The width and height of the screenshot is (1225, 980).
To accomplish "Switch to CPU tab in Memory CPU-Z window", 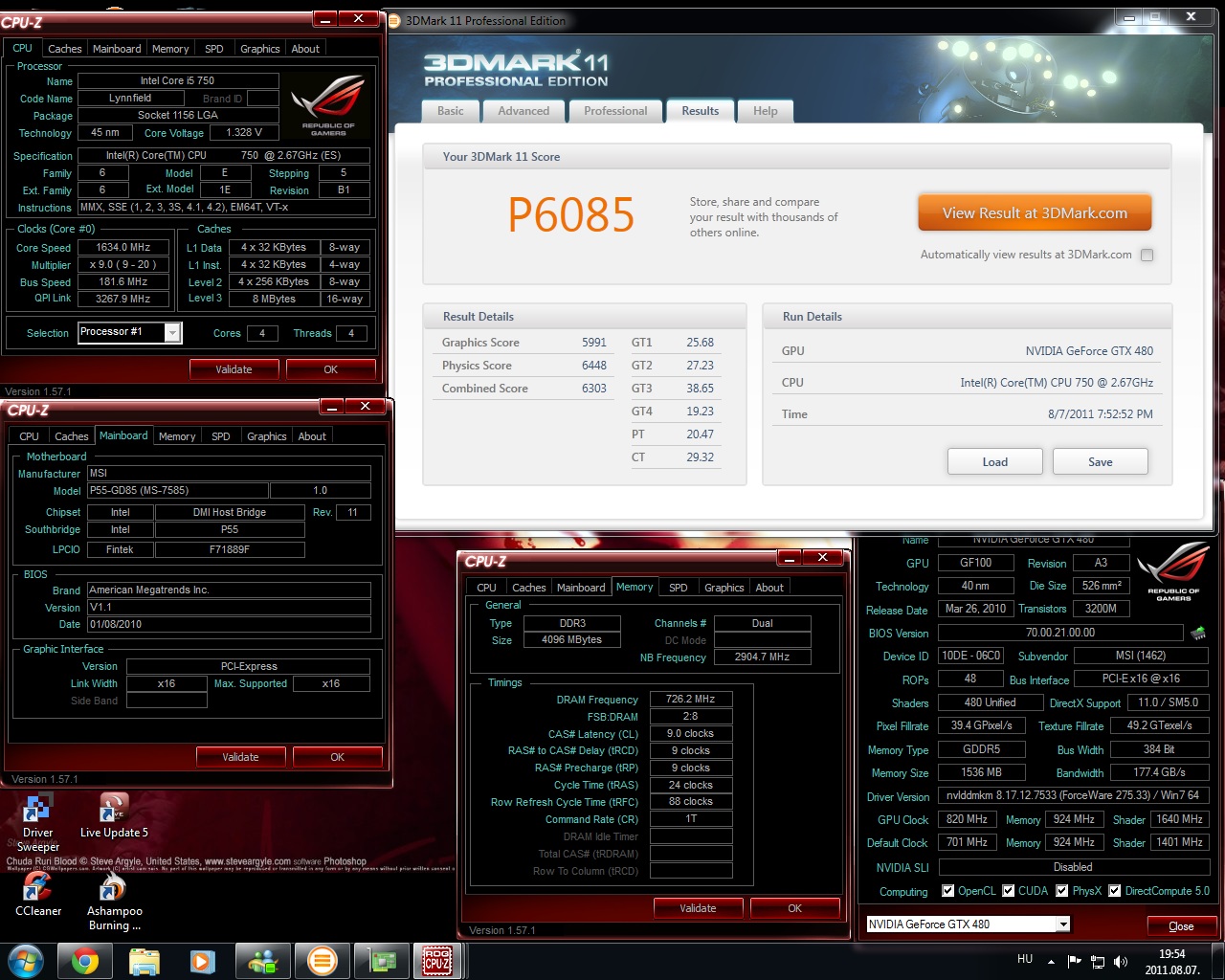I will pyautogui.click(x=486, y=588).
